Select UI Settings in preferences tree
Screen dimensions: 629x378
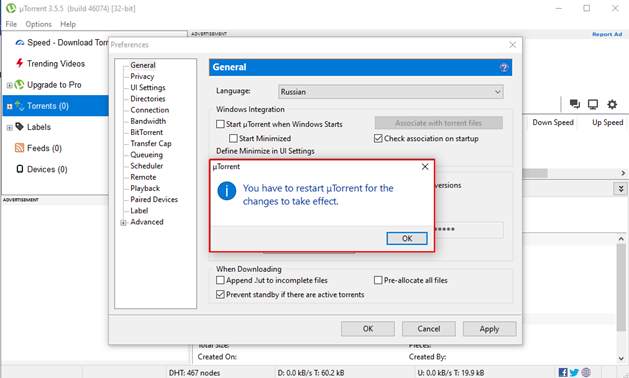click(148, 87)
